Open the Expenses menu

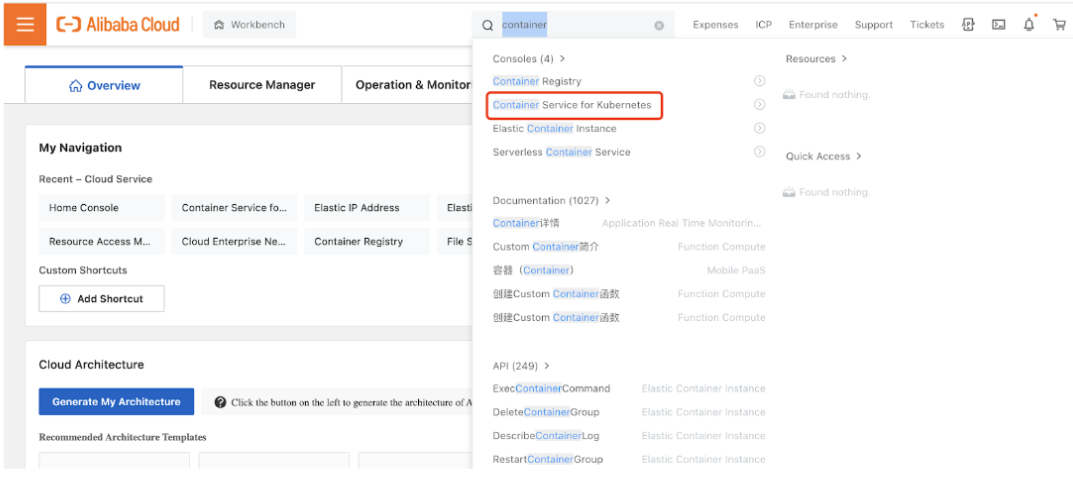click(715, 25)
